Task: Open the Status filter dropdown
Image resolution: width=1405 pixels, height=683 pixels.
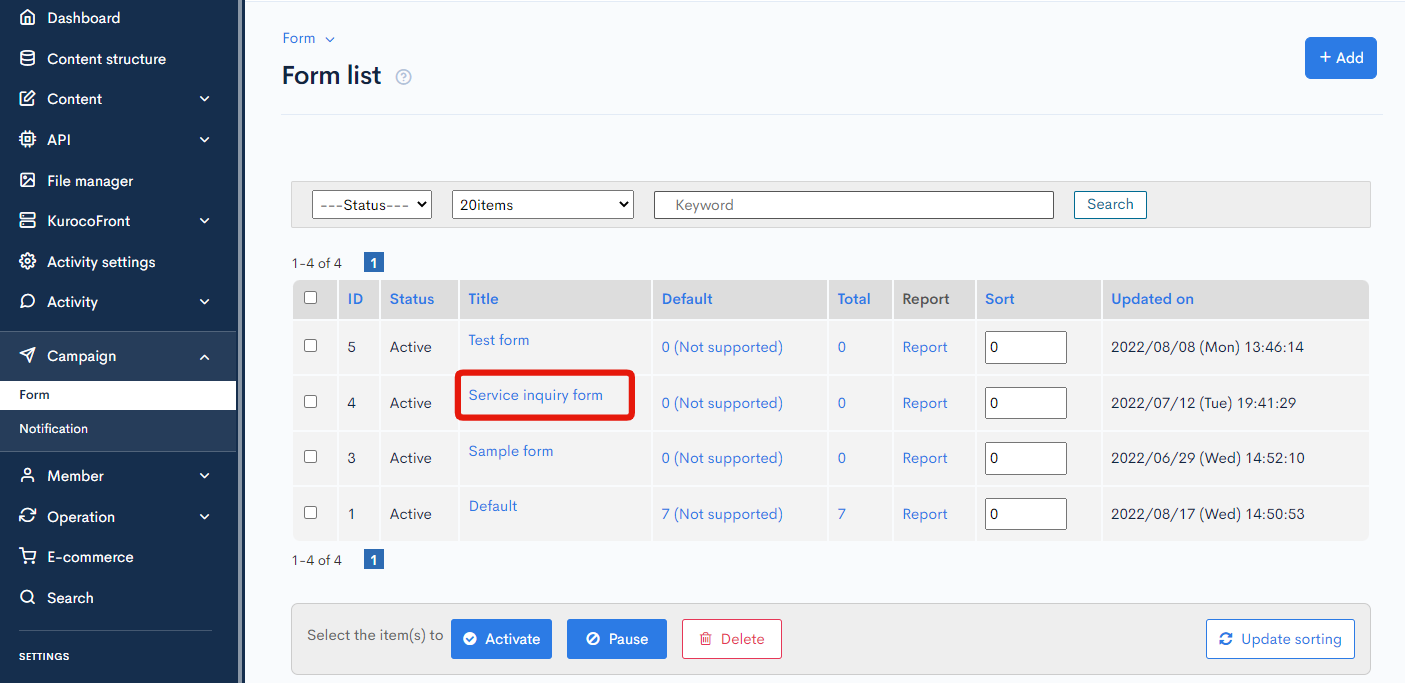Action: 371,204
